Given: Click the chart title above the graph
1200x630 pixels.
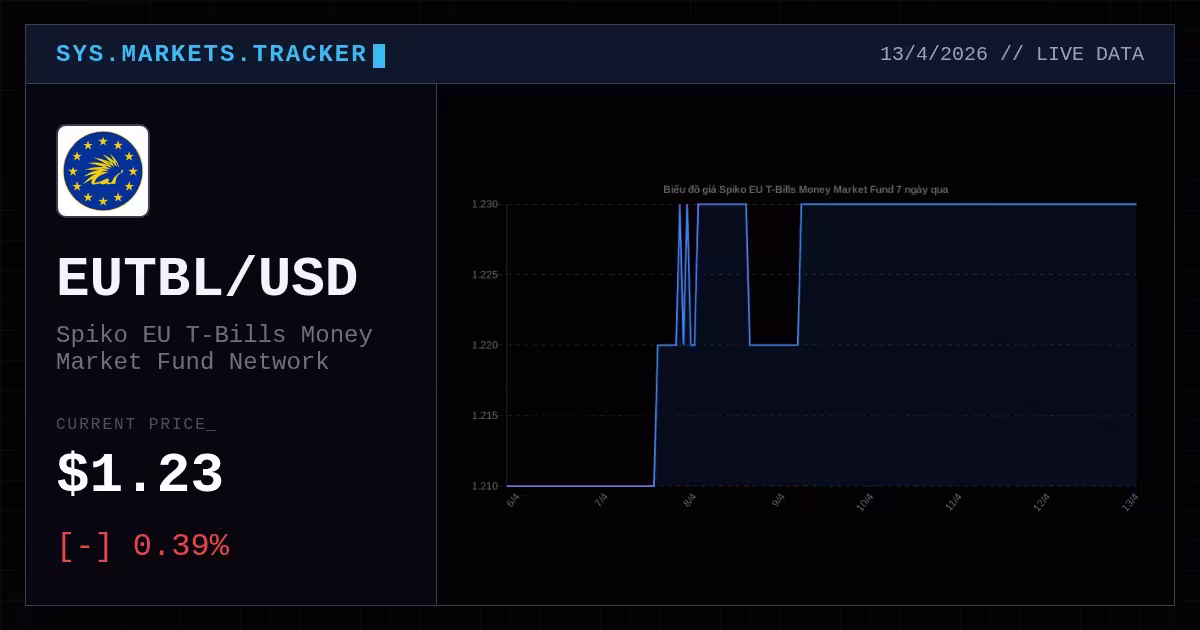Looking at the screenshot, I should tap(806, 189).
